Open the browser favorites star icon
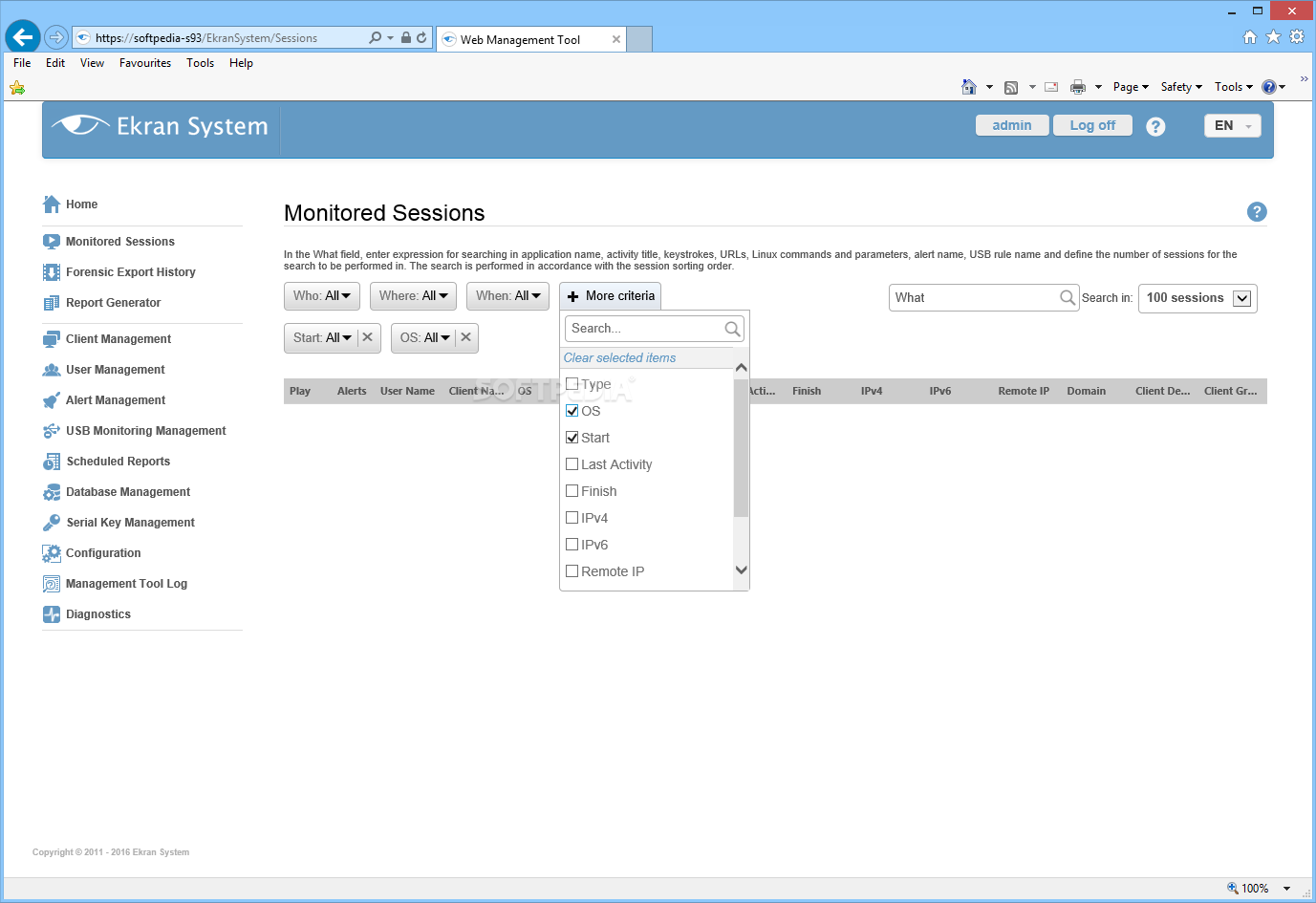This screenshot has width=1316, height=903. (1273, 37)
